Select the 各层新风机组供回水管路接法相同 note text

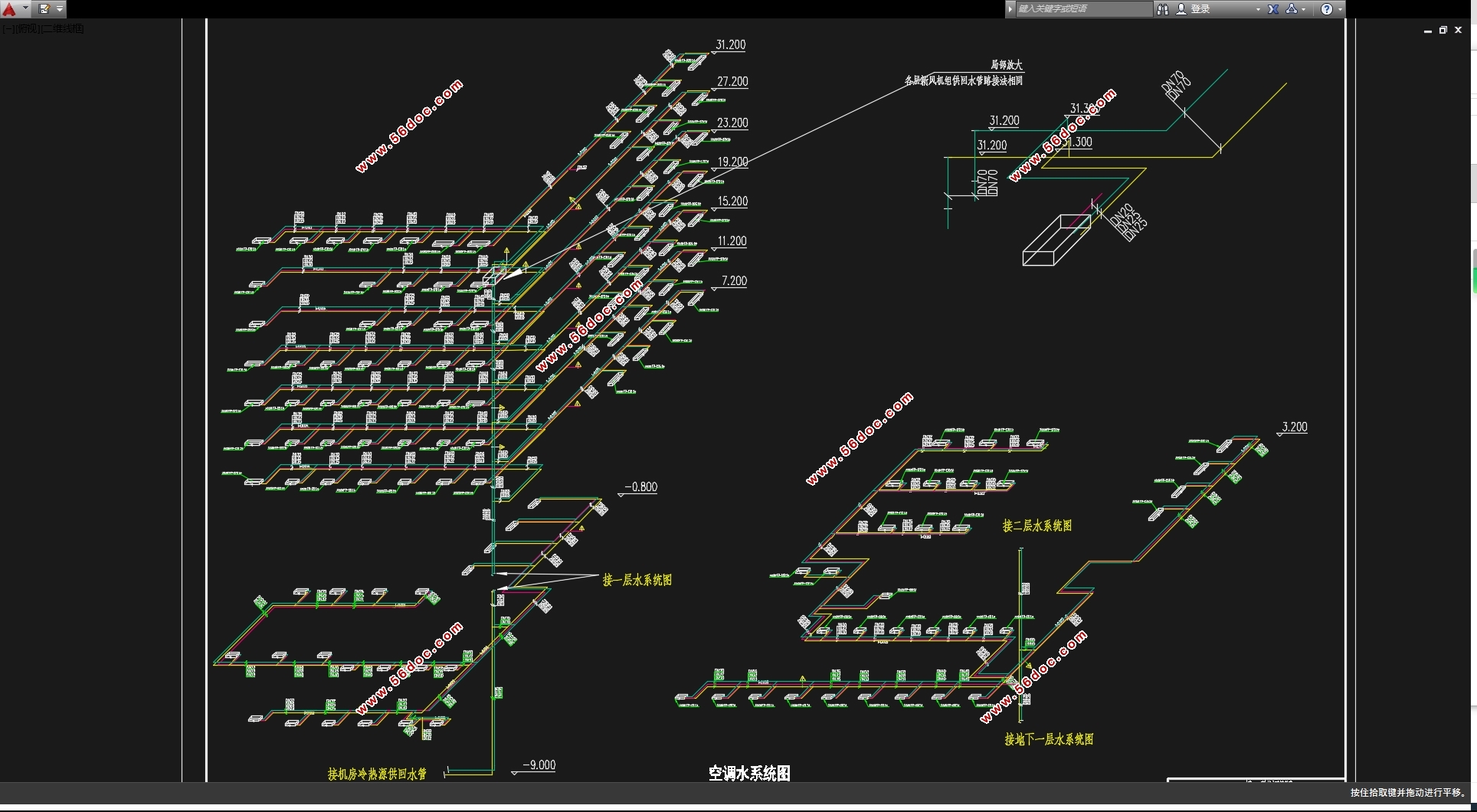pos(964,80)
